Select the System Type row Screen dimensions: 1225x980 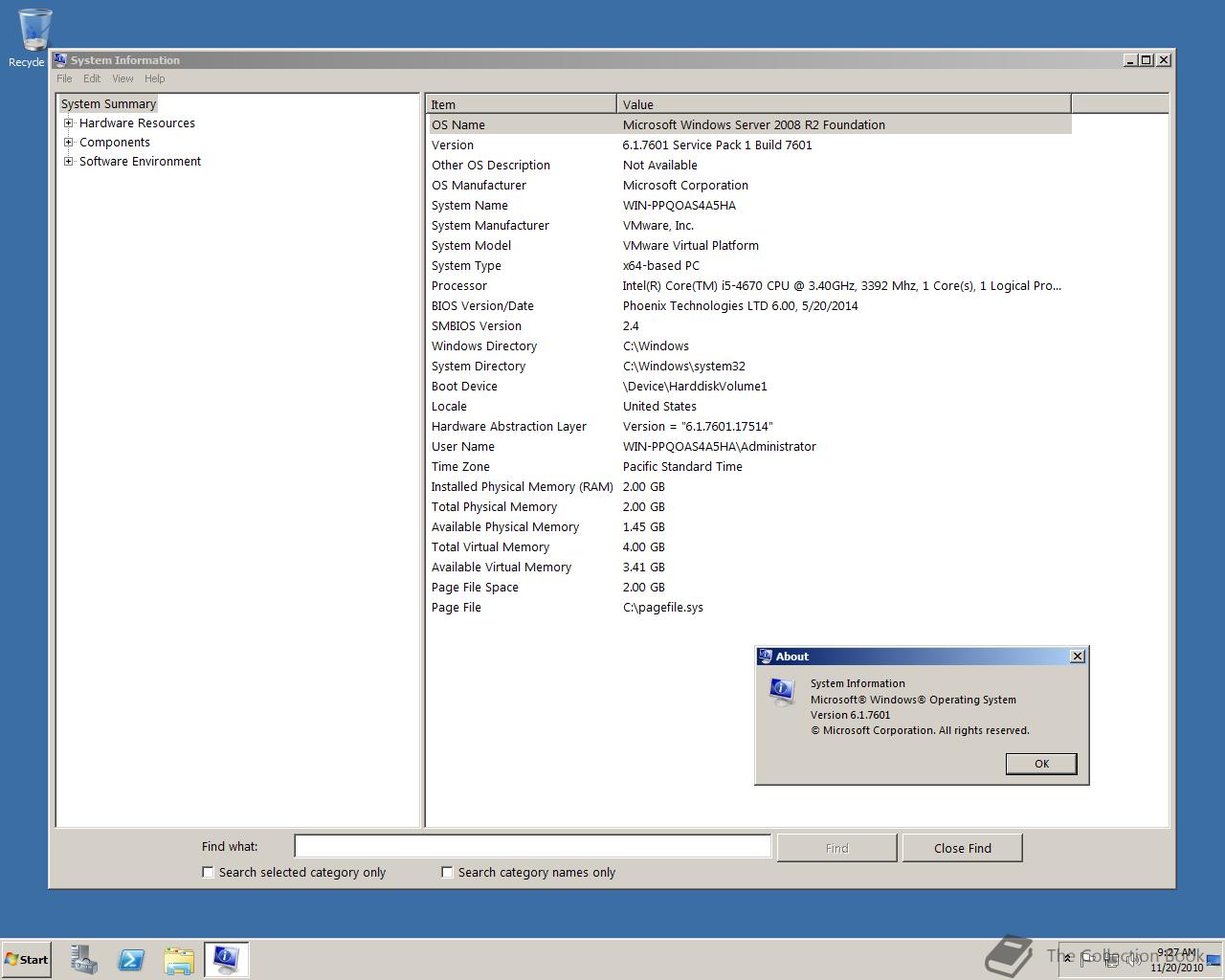coord(749,265)
